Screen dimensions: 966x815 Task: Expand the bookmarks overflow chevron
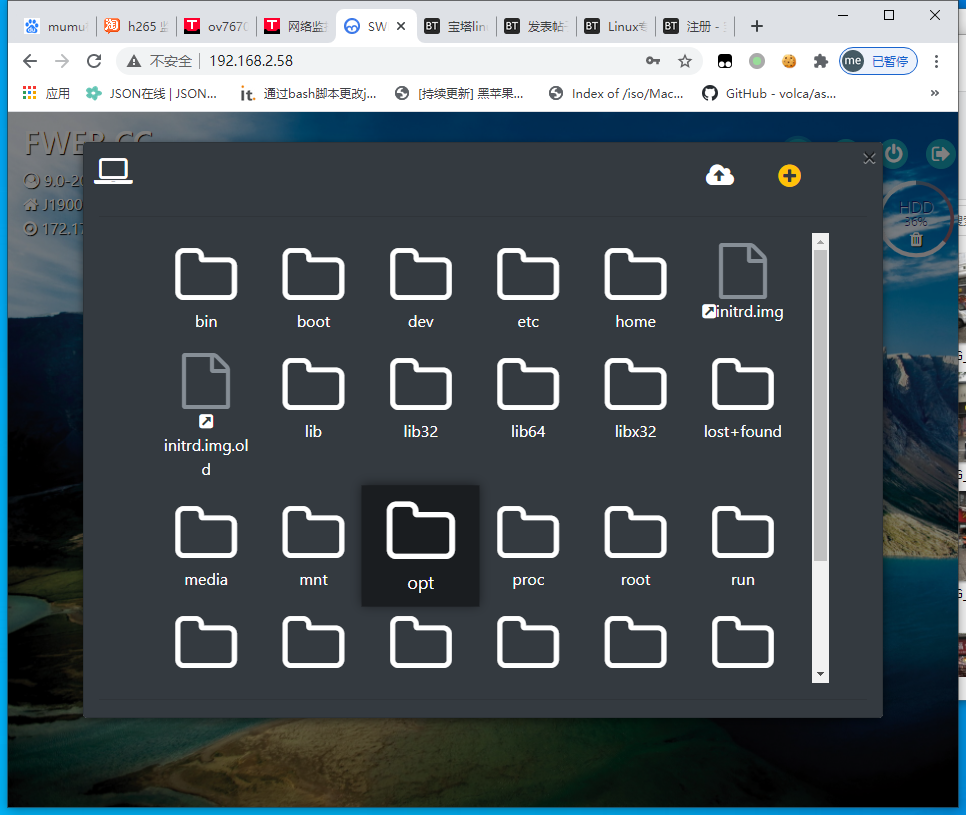tap(935, 93)
